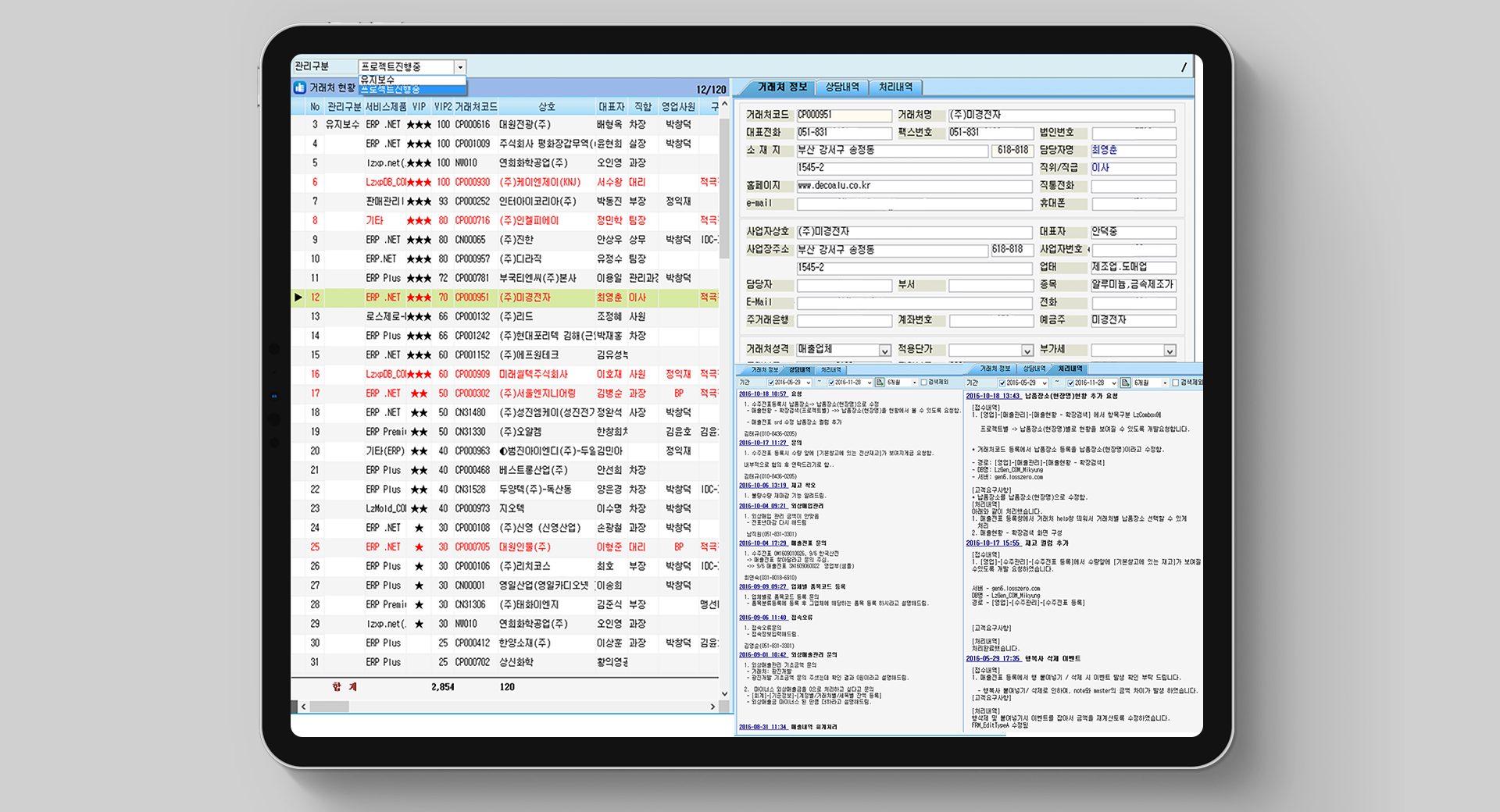Open end date picker arrow in 처리내역 panel
Image resolution: width=1500 pixels, height=812 pixels.
click(x=1114, y=383)
